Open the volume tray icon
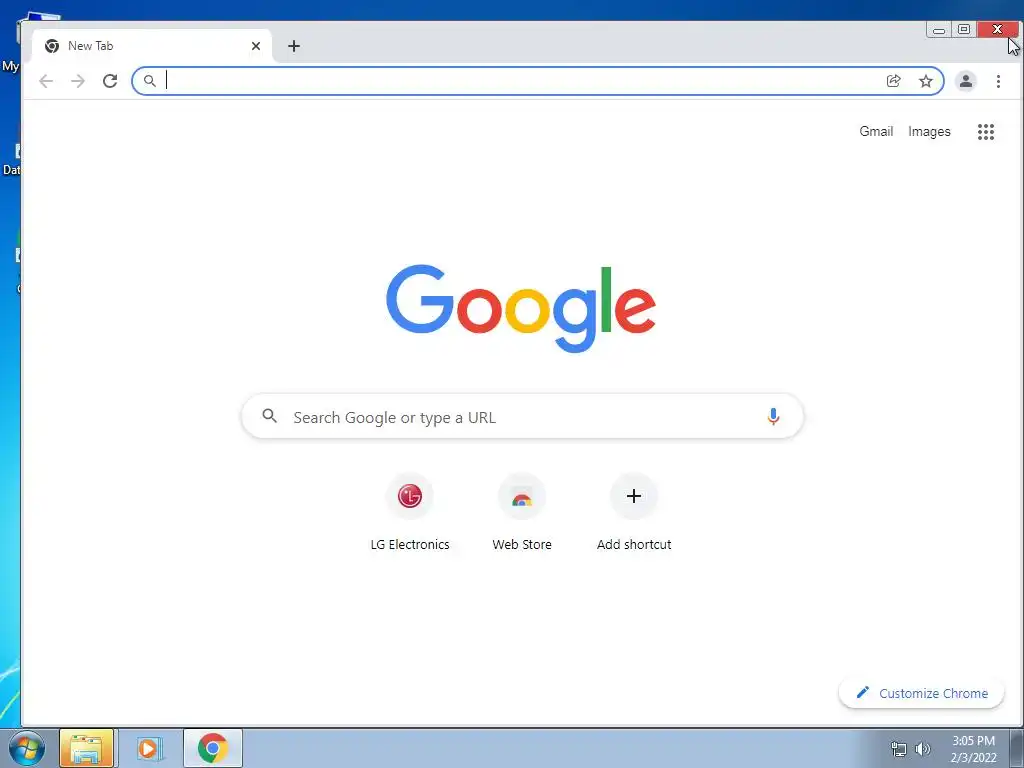 [x=923, y=749]
